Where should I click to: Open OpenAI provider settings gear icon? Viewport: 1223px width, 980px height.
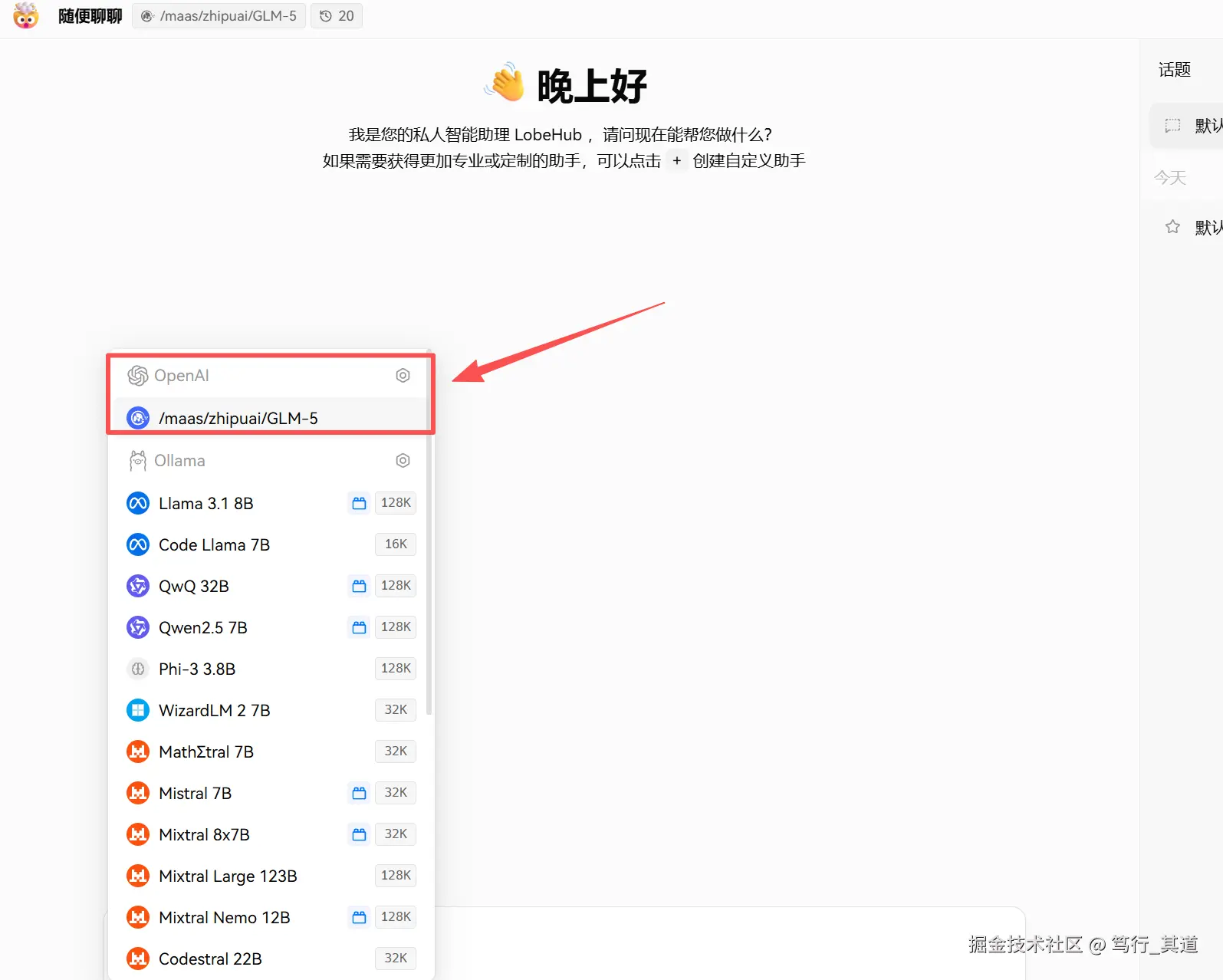[x=403, y=375]
